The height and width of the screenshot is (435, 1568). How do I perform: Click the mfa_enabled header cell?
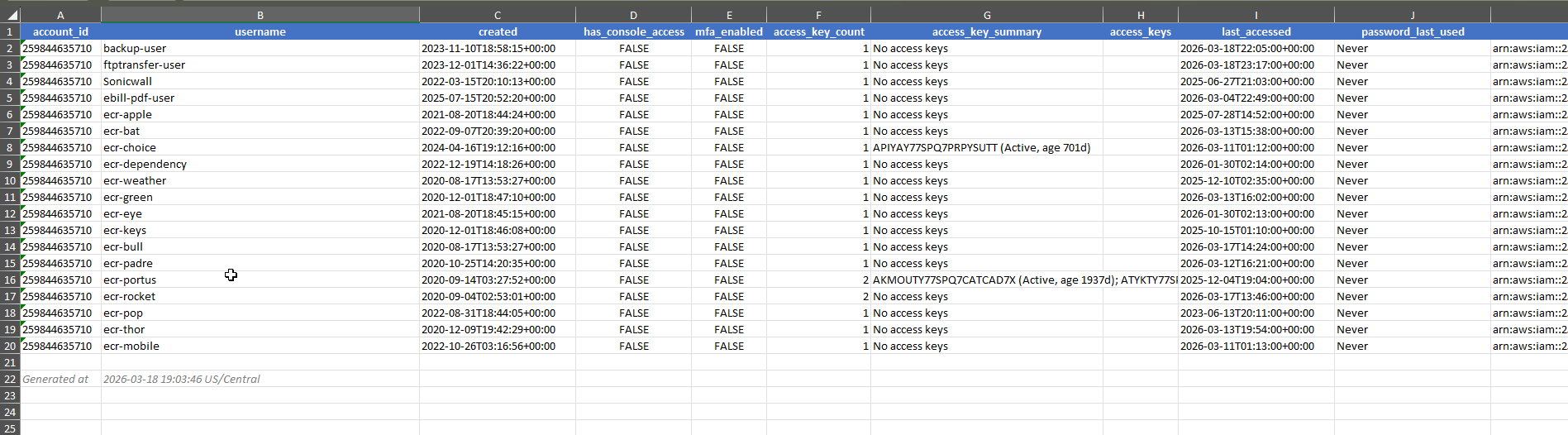729,31
